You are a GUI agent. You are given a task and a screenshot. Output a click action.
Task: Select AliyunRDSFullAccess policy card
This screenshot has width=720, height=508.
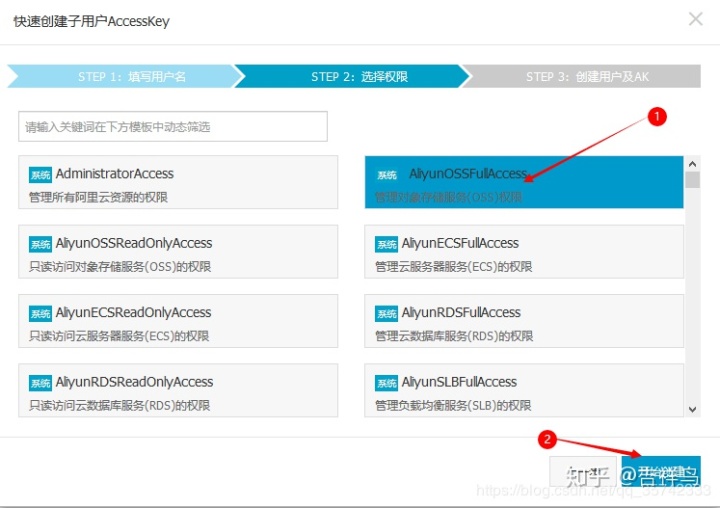(x=524, y=321)
